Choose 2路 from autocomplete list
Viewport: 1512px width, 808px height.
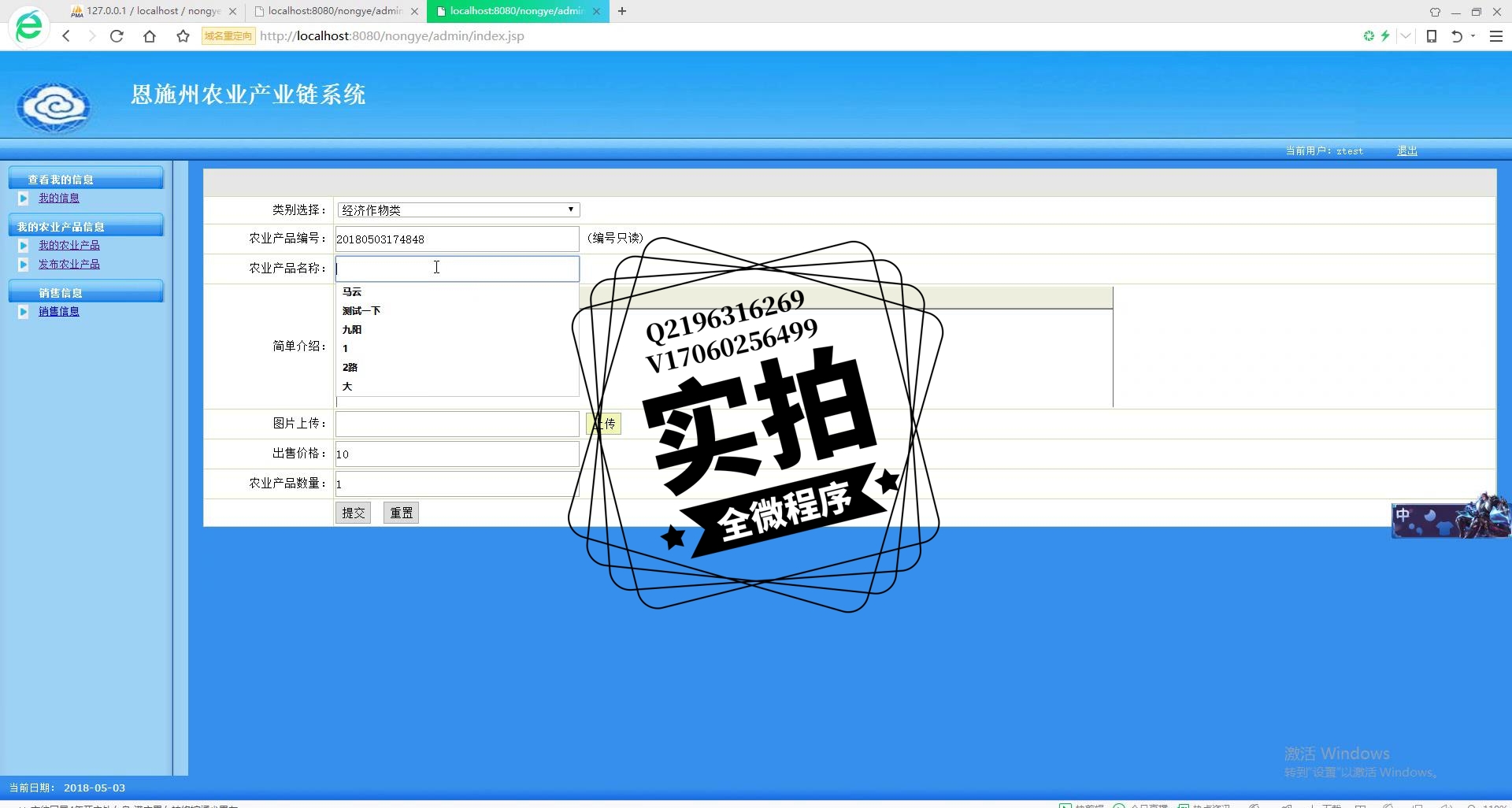pyautogui.click(x=457, y=367)
